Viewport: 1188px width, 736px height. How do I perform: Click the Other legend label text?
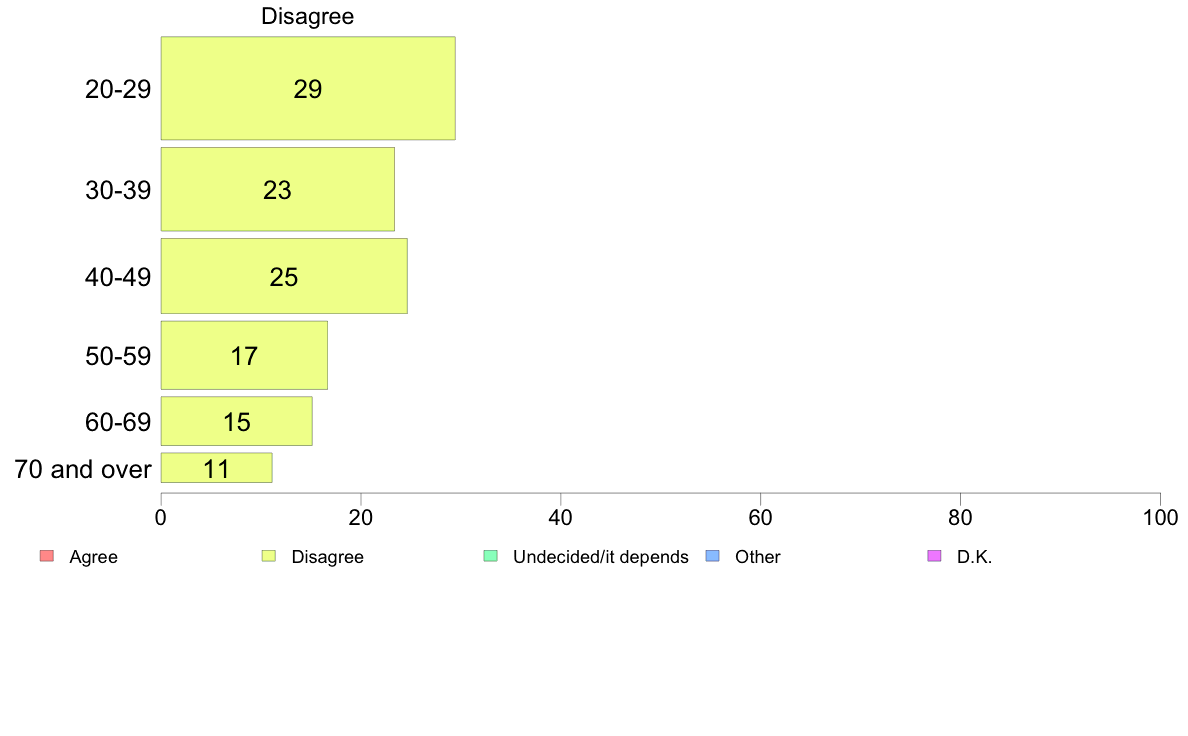pyautogui.click(x=758, y=557)
